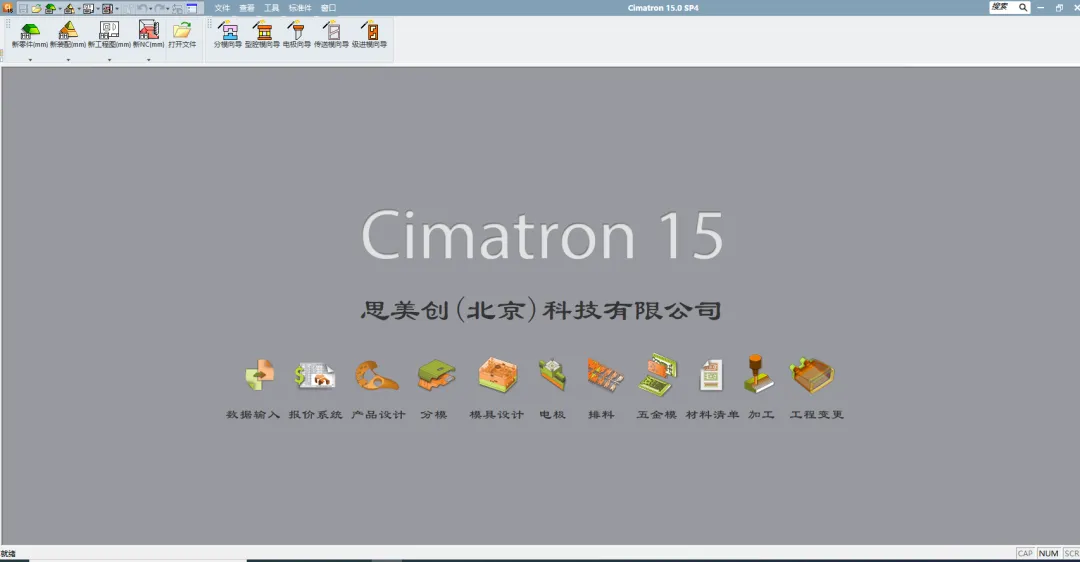Click the 新工程图(mm) new drawing icon
Screen dimensions: 1080x562
[109, 30]
